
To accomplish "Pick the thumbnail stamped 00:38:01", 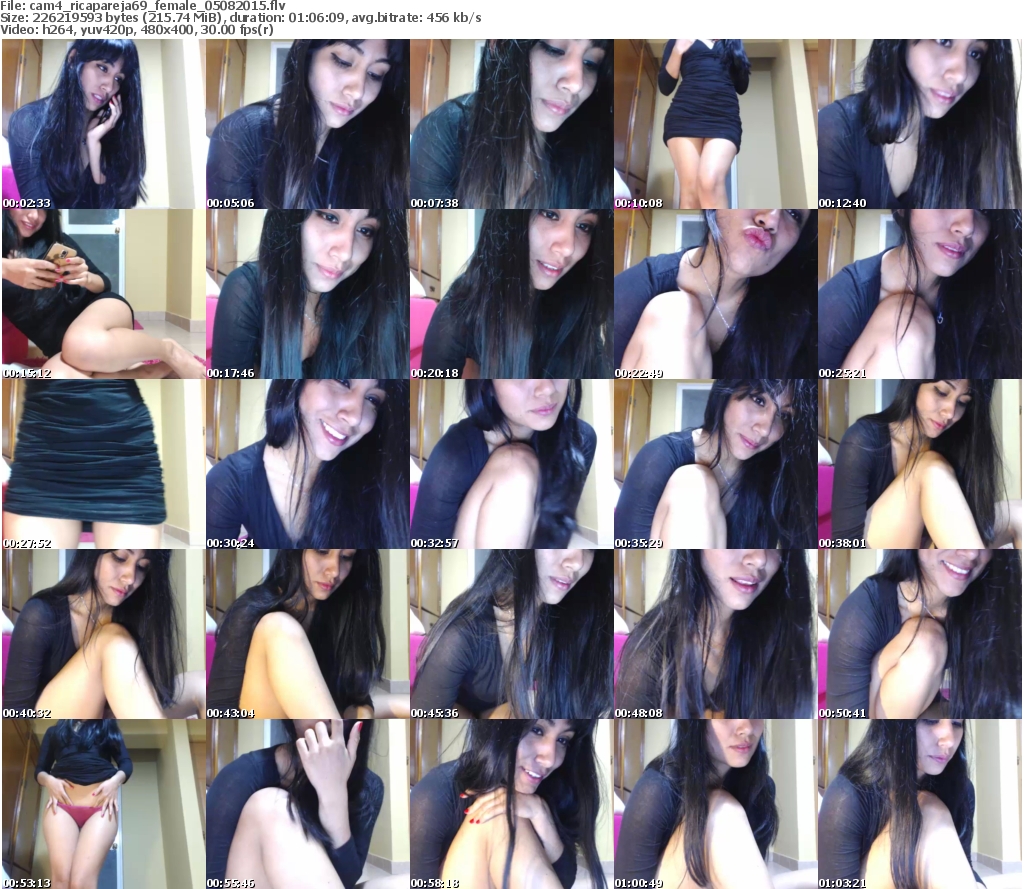I will click(x=920, y=464).
